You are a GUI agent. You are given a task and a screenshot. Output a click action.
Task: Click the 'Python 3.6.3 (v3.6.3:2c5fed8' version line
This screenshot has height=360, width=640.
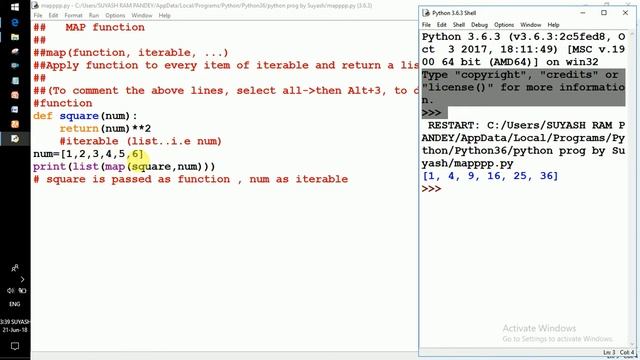click(523, 37)
